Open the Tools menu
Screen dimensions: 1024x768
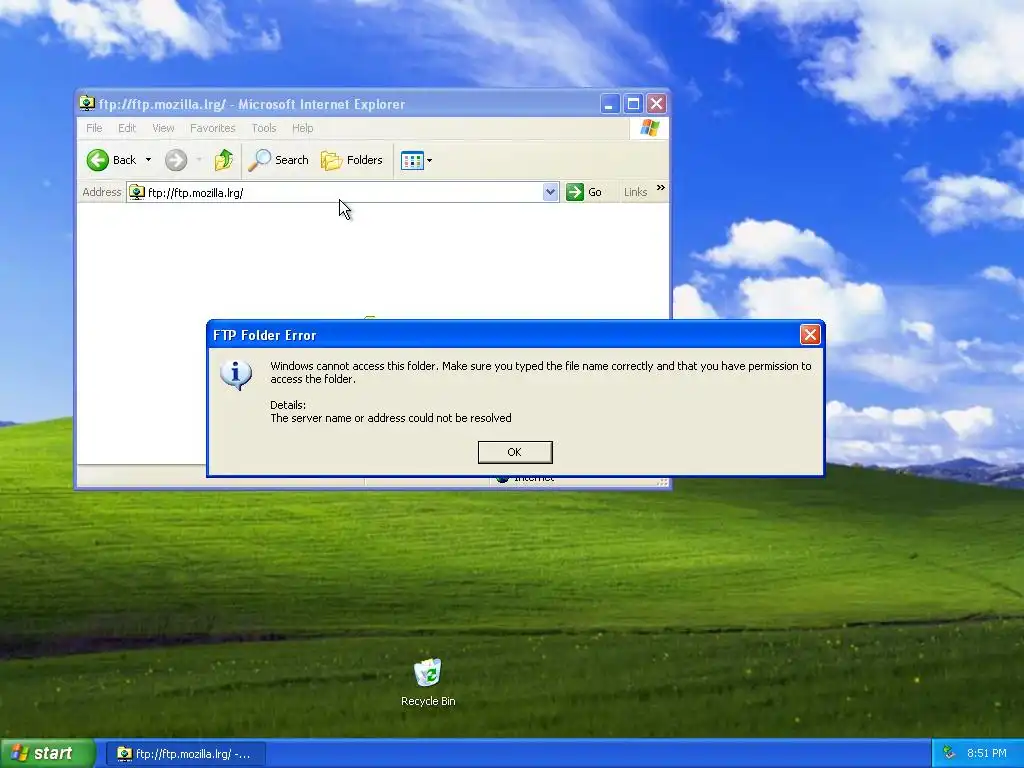tap(264, 128)
